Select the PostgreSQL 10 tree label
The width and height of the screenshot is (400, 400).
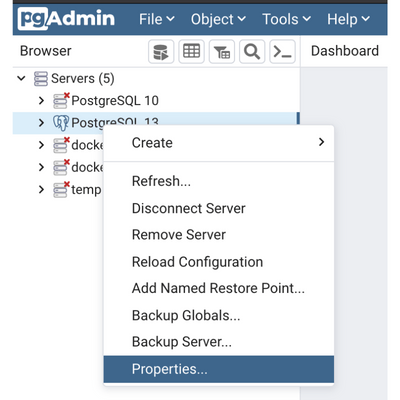(115, 101)
